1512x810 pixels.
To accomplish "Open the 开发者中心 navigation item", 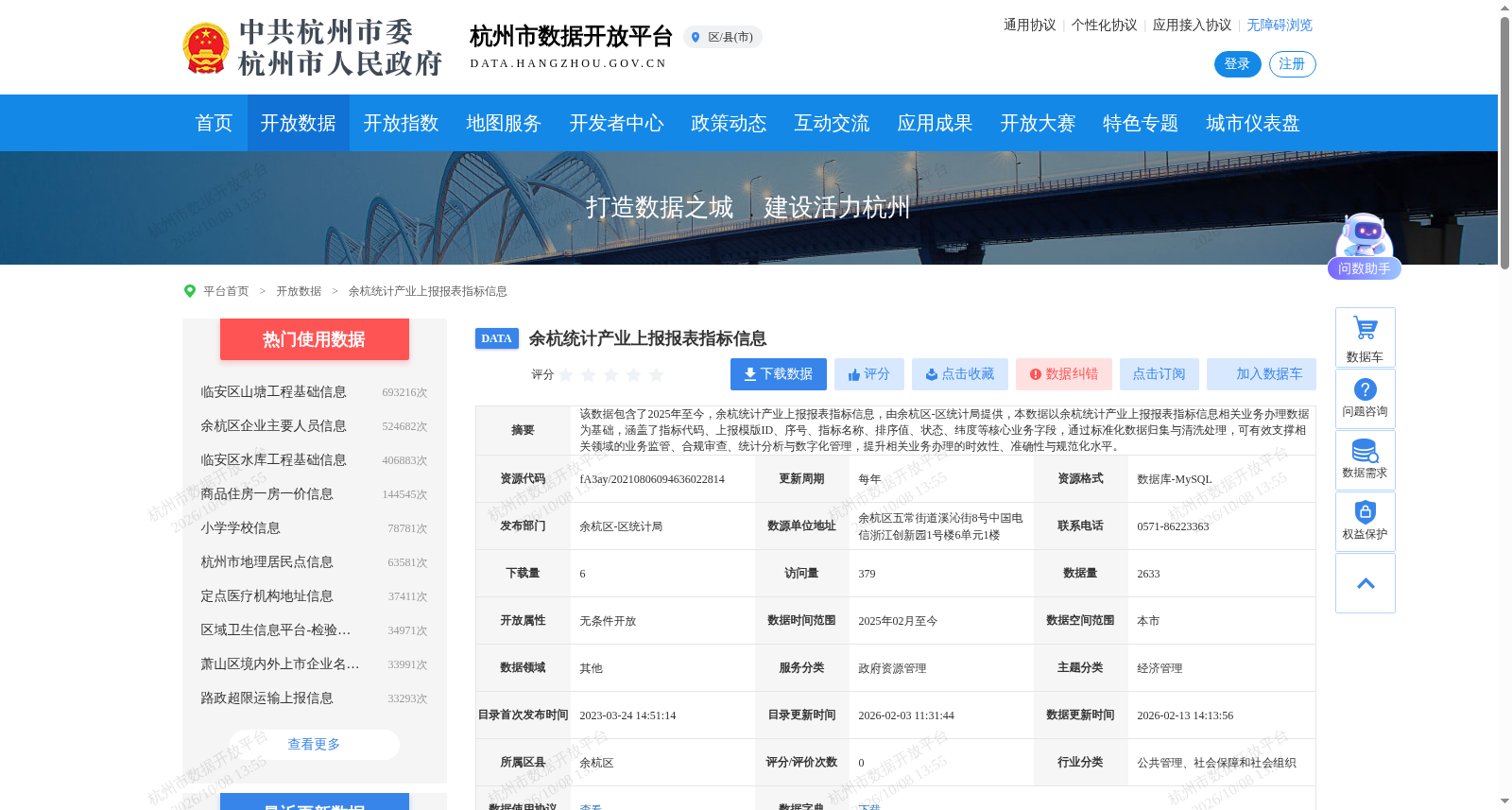I will point(616,123).
